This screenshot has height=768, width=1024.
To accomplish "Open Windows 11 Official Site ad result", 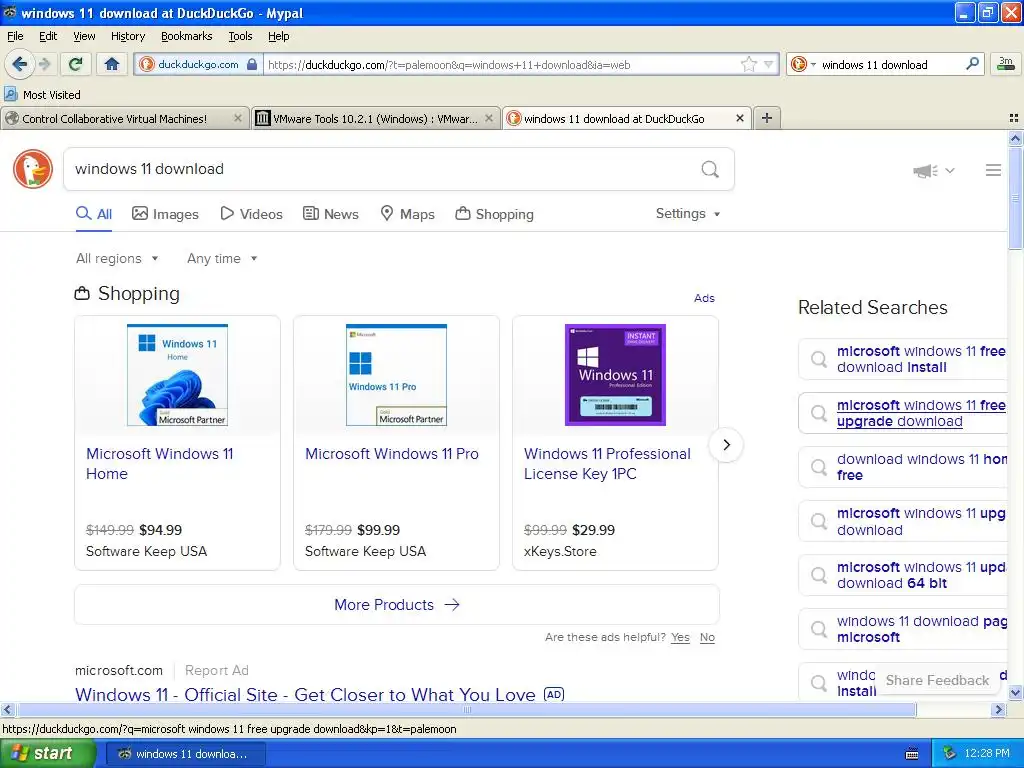I will 305,694.
